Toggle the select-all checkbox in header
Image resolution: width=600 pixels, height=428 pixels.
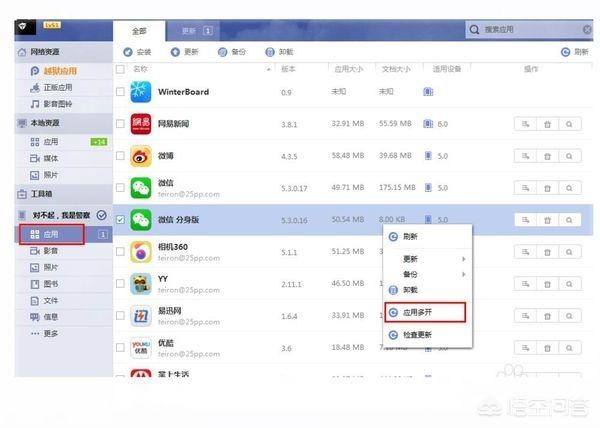pos(120,69)
